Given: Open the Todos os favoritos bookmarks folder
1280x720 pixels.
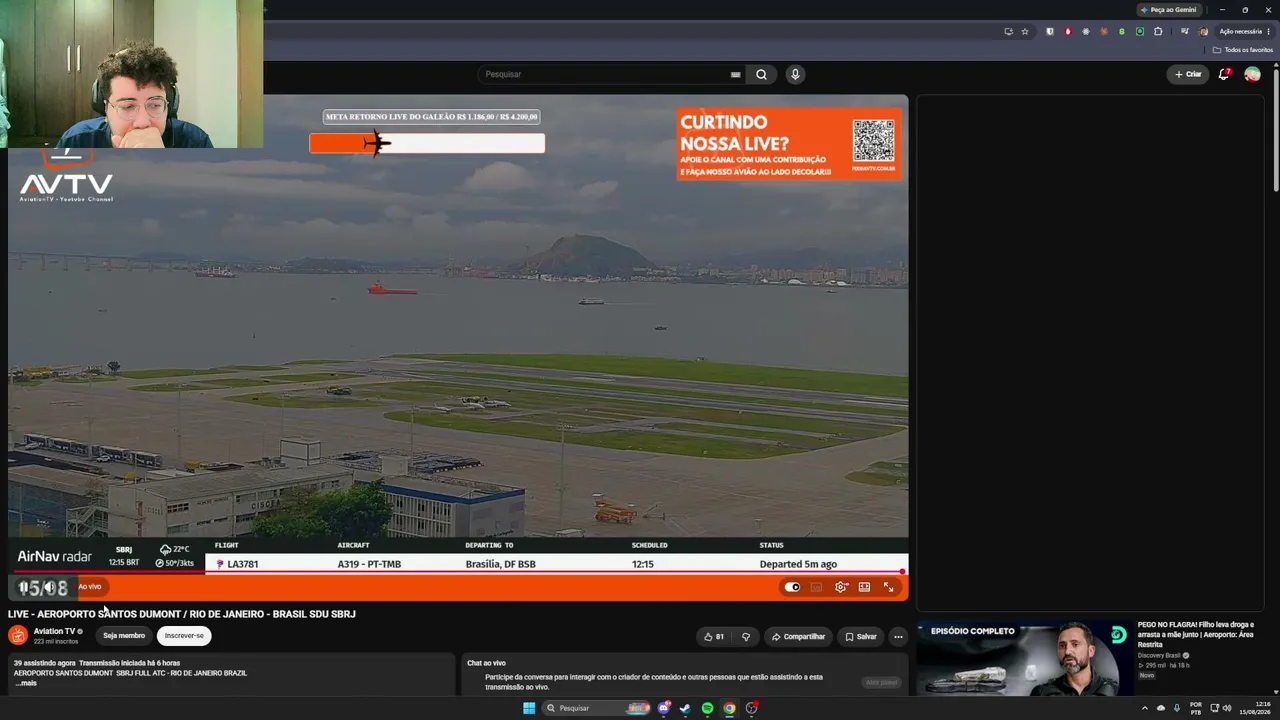Looking at the screenshot, I should (1243, 50).
